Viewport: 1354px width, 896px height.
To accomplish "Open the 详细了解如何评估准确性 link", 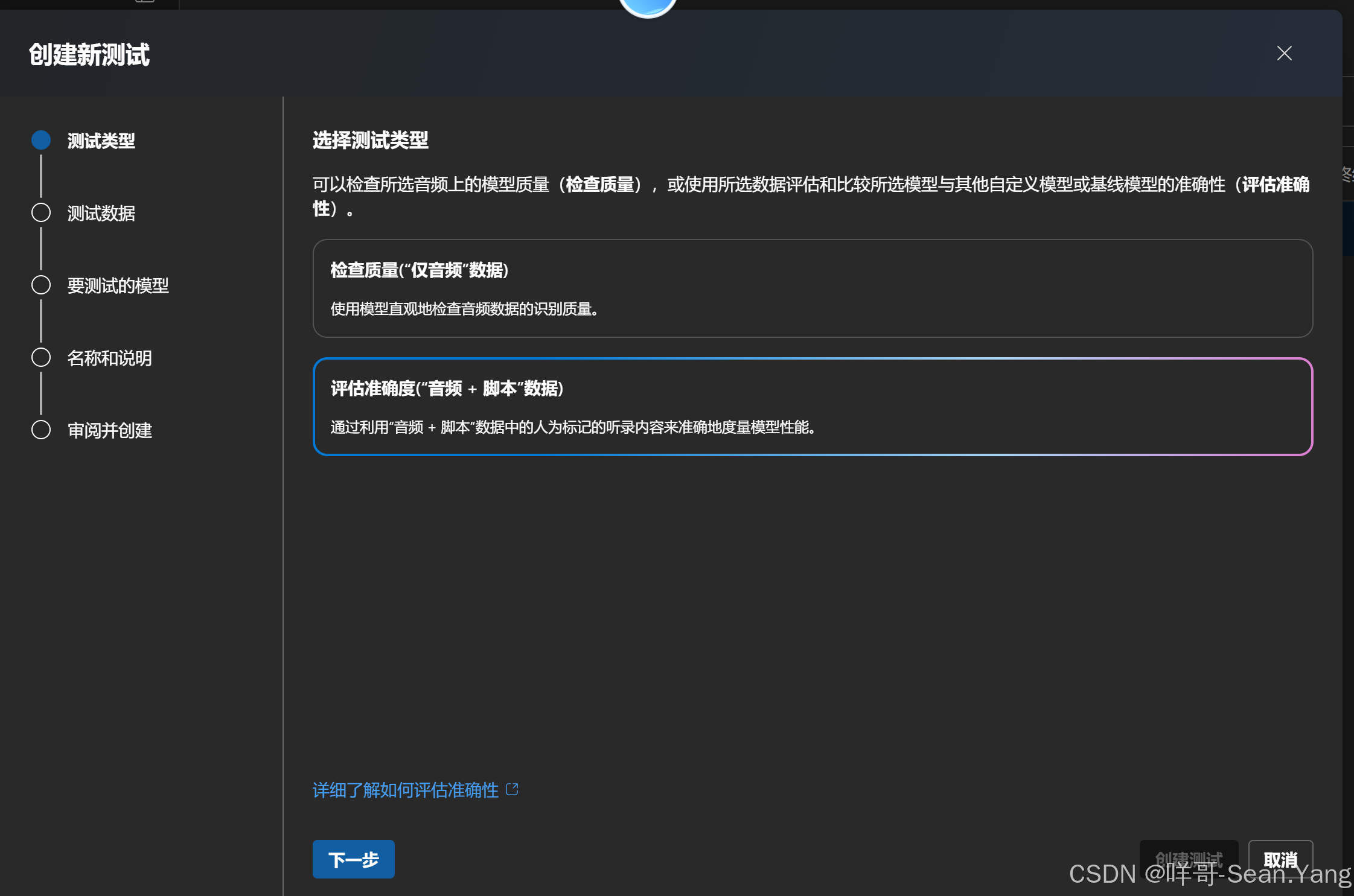I will [x=404, y=789].
